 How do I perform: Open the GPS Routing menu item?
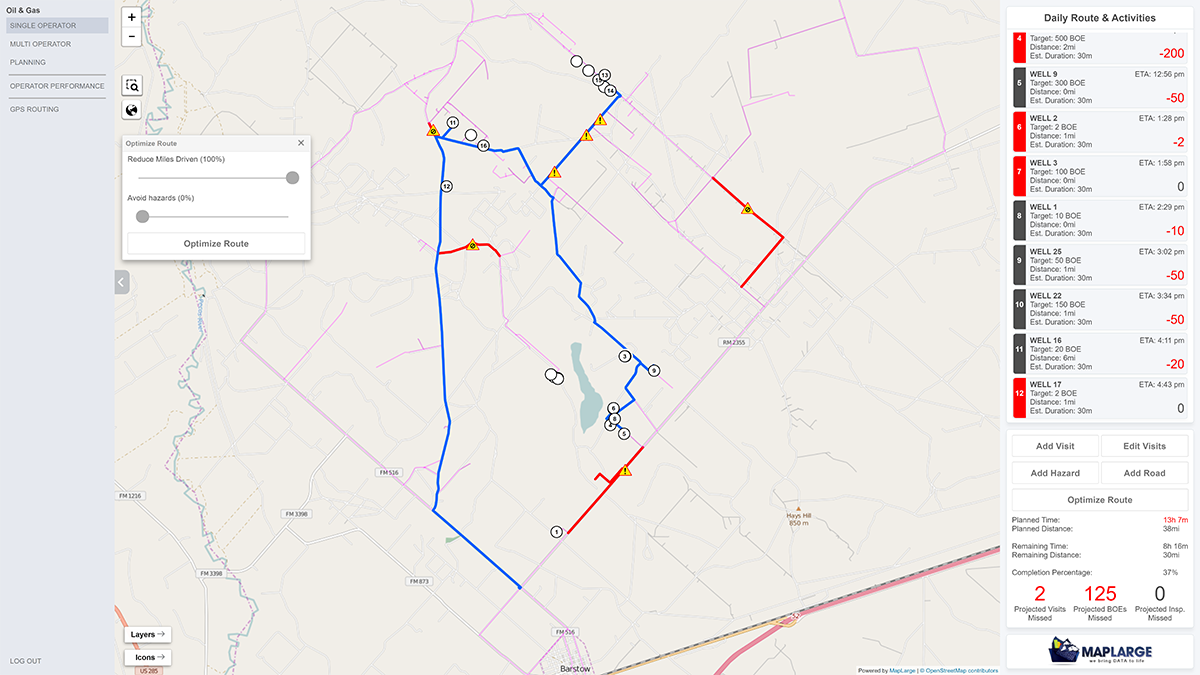34,109
